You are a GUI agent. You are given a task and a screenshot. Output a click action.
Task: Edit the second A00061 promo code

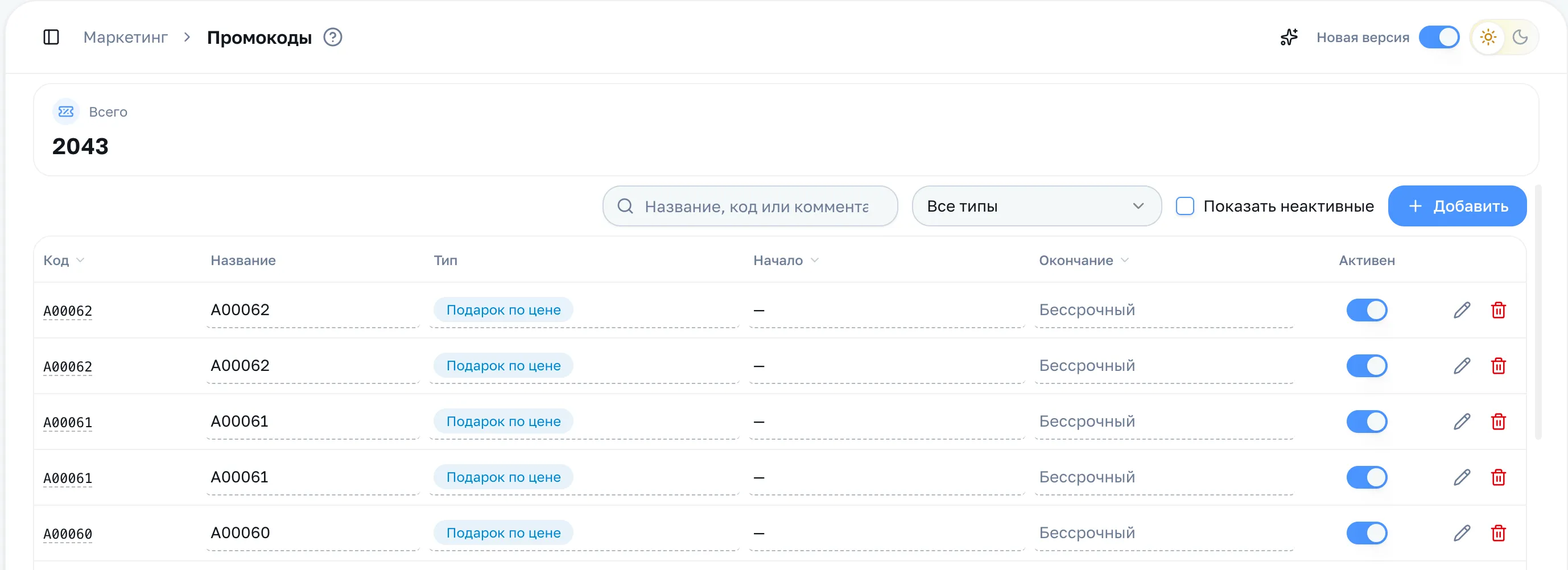point(1462,477)
